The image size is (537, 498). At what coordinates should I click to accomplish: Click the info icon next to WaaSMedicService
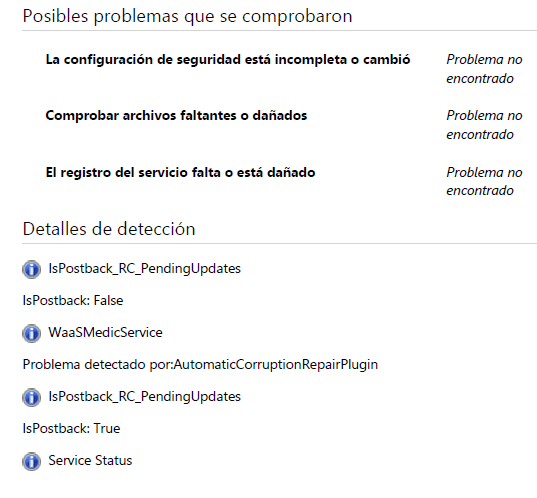tap(32, 333)
